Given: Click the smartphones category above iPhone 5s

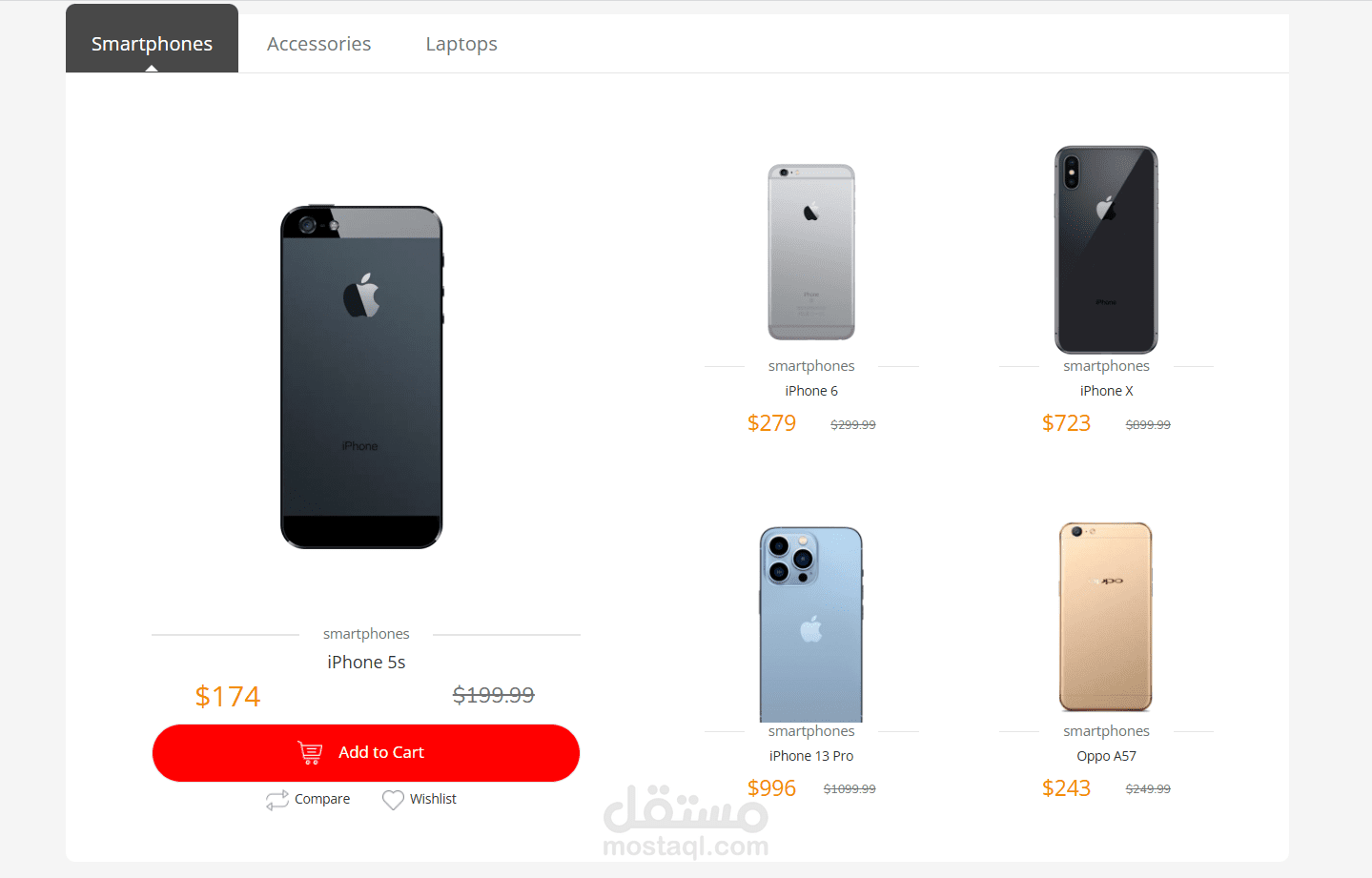Looking at the screenshot, I should point(366,634).
